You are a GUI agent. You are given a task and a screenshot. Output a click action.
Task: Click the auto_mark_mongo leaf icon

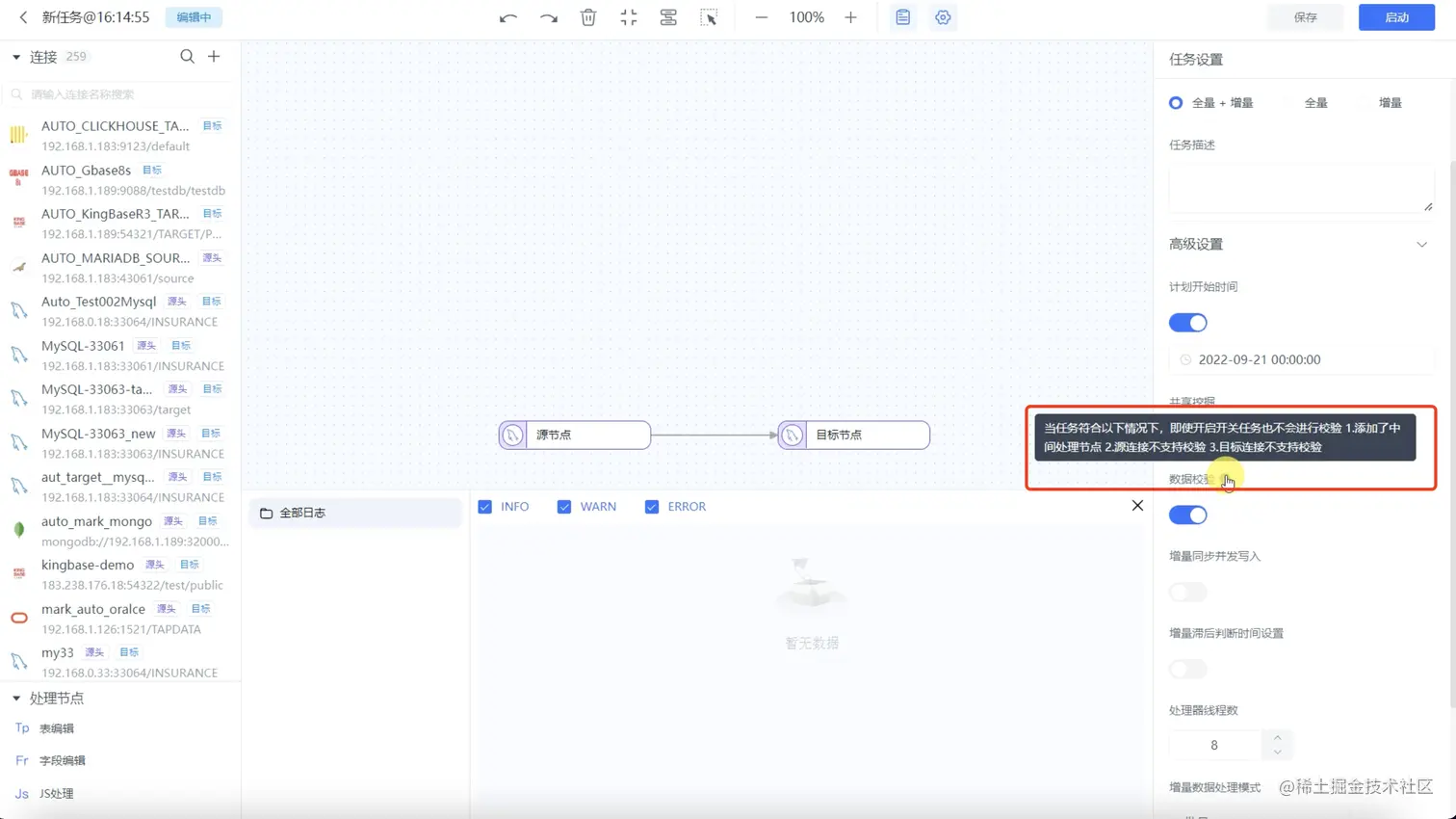pos(18,530)
